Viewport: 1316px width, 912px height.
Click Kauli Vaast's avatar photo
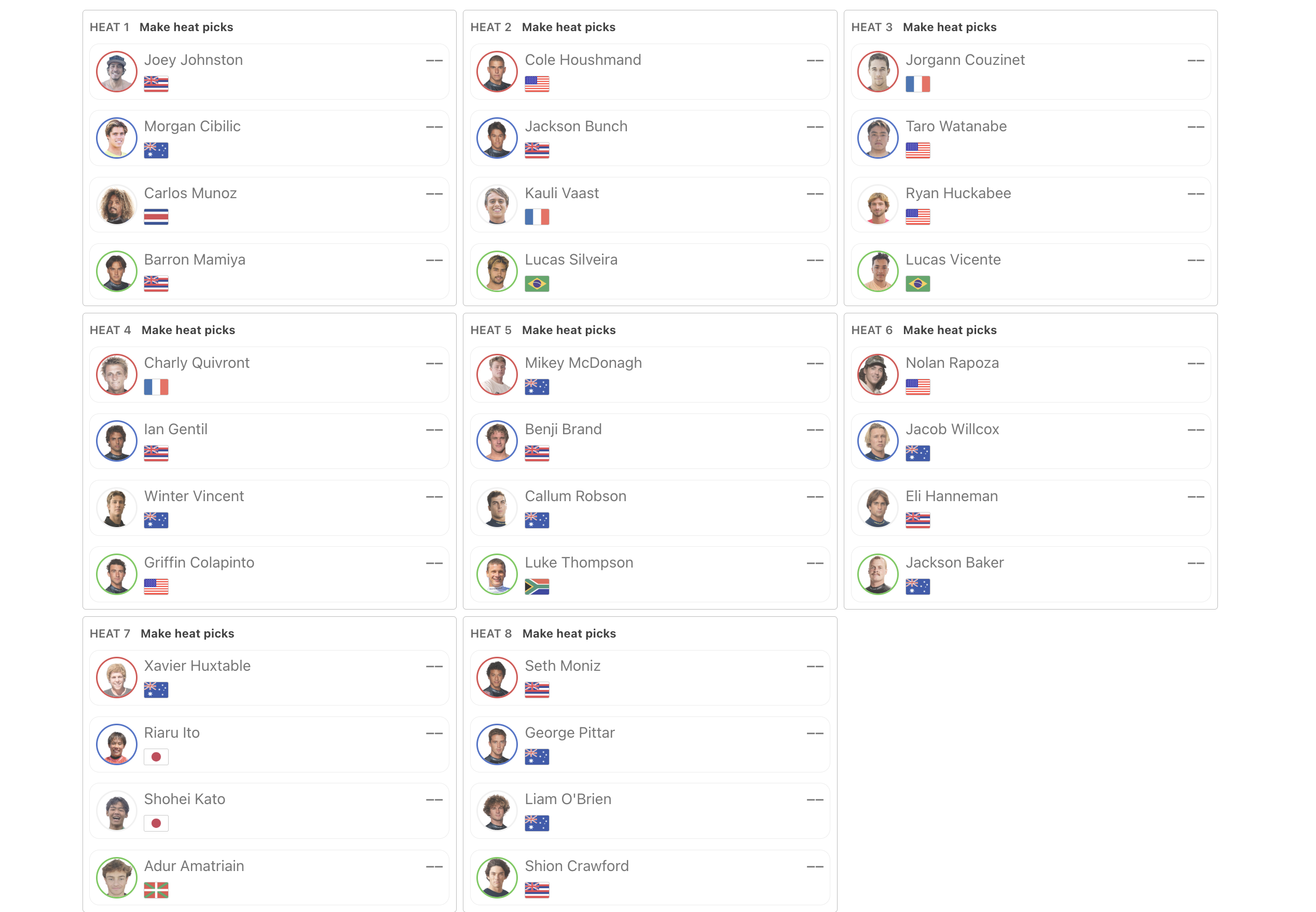(497, 205)
